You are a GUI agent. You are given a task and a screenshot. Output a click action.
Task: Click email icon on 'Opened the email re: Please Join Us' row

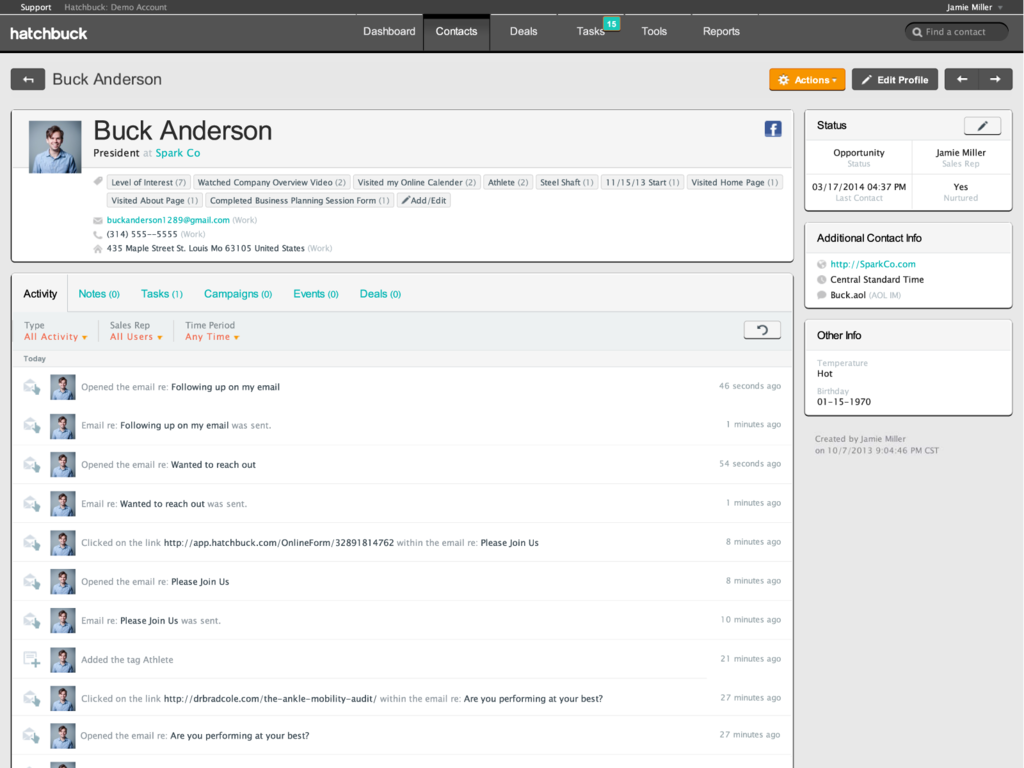click(32, 581)
